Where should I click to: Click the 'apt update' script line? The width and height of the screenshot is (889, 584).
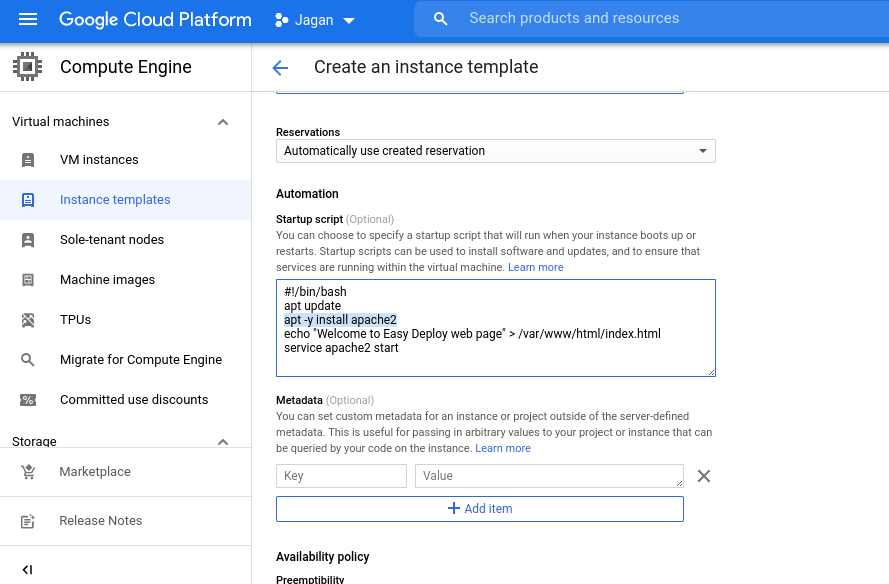312,306
